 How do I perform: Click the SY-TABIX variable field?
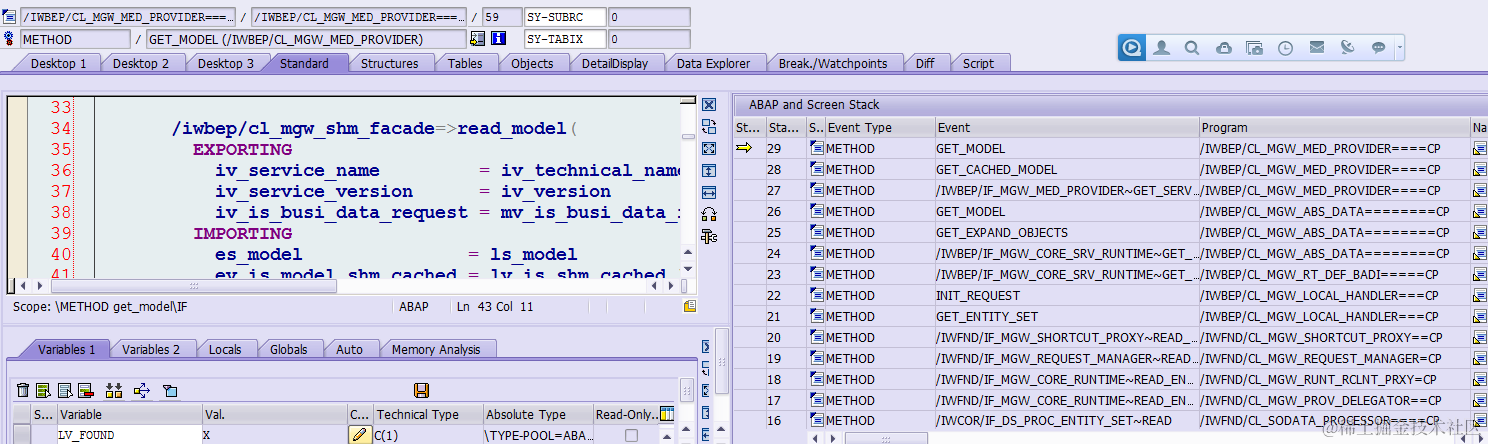565,39
